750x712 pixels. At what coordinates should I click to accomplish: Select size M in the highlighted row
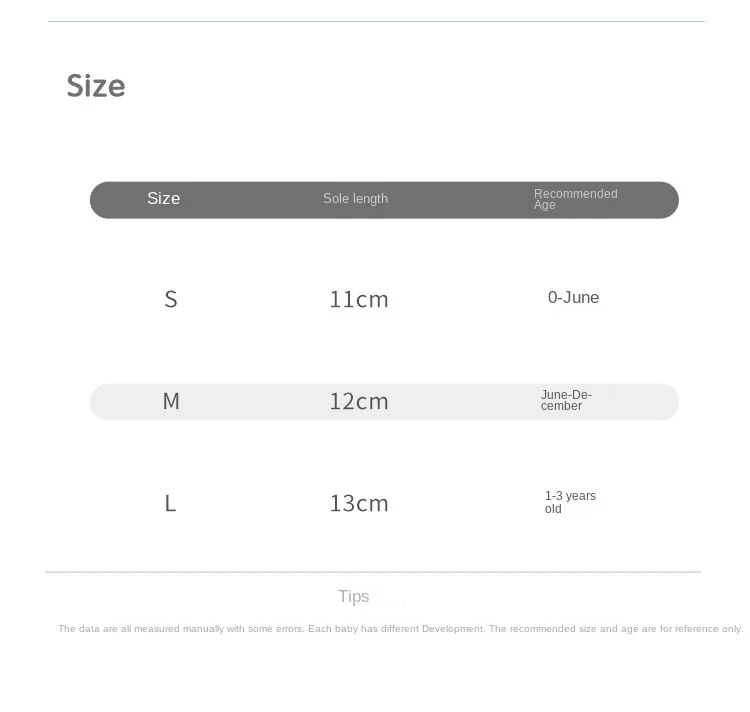click(171, 401)
